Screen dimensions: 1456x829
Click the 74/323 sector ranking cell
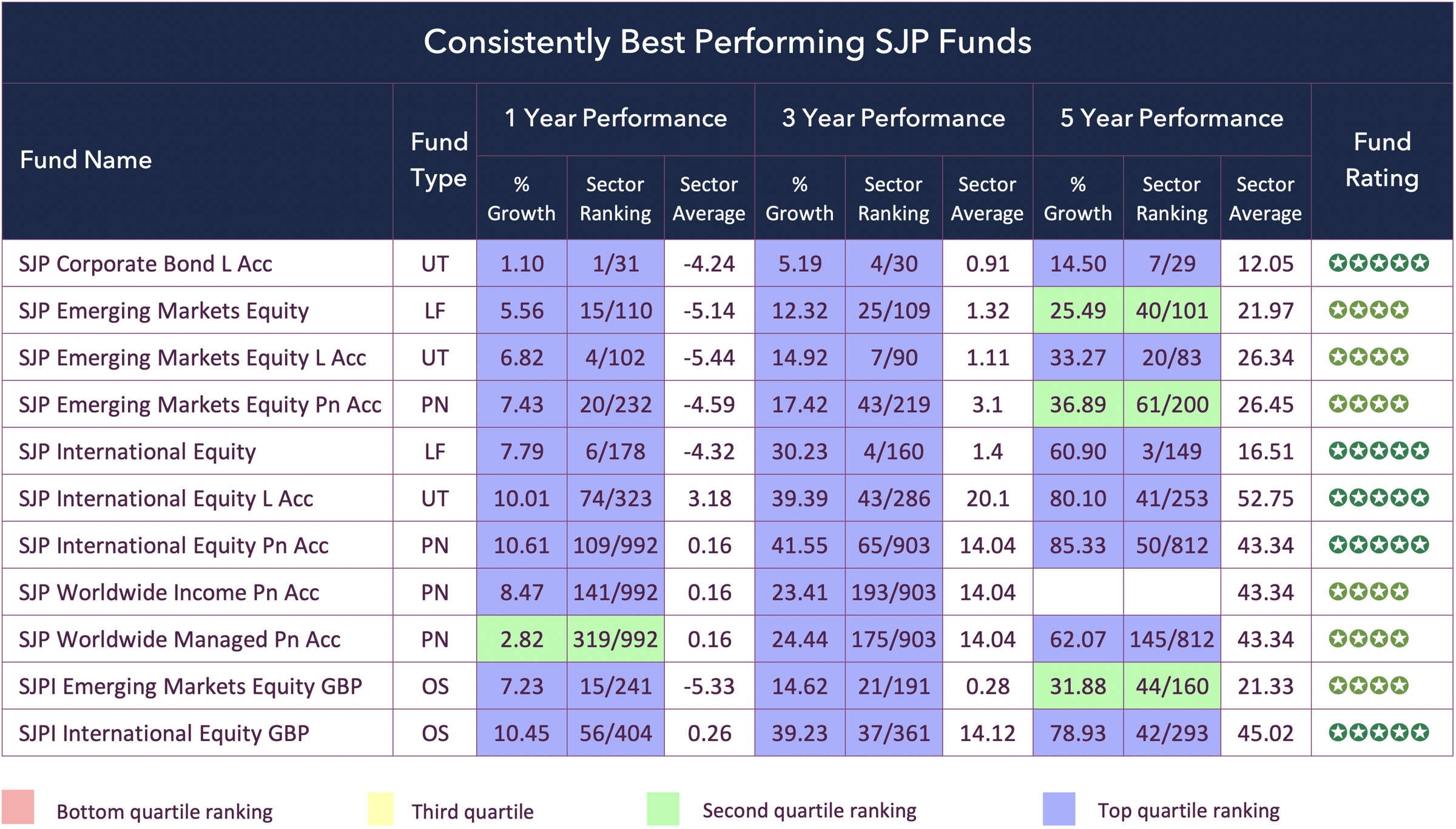click(x=616, y=498)
